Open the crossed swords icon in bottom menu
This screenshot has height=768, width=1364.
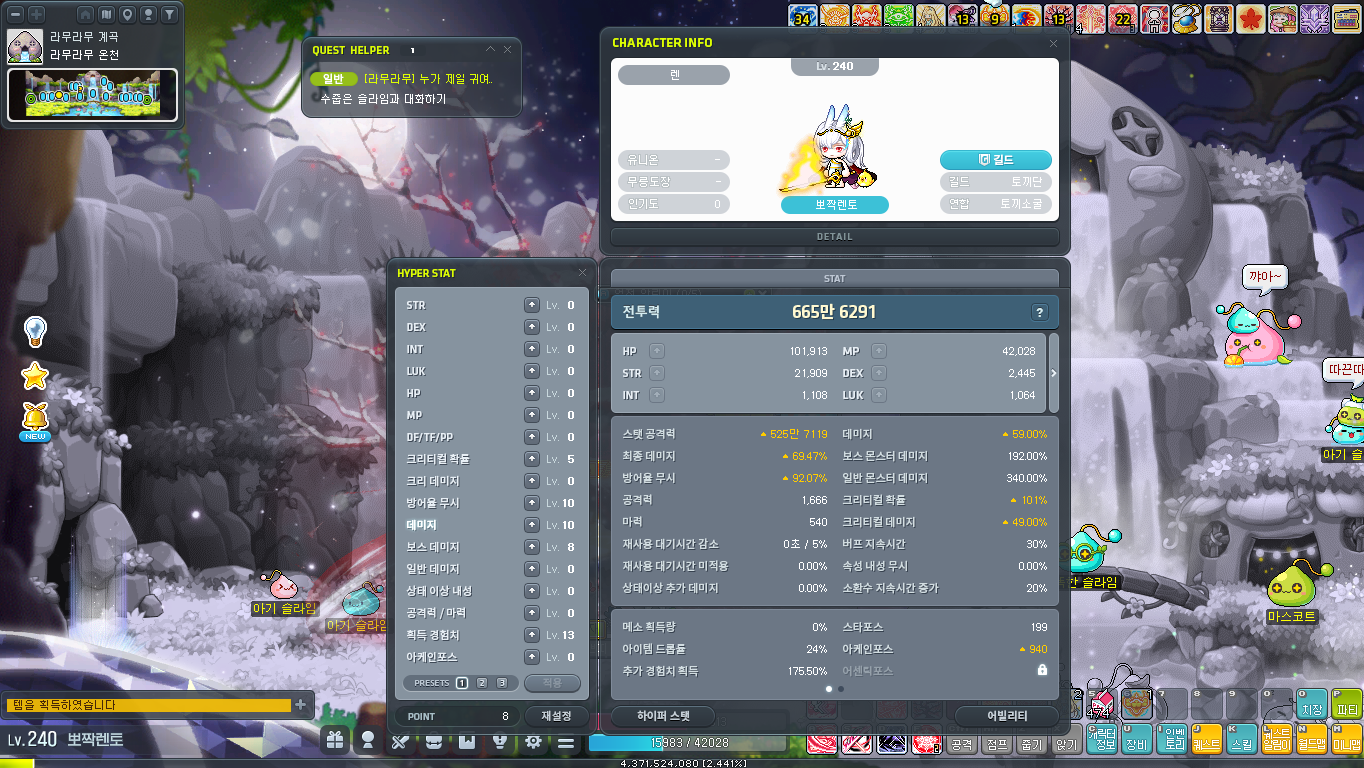pos(401,741)
